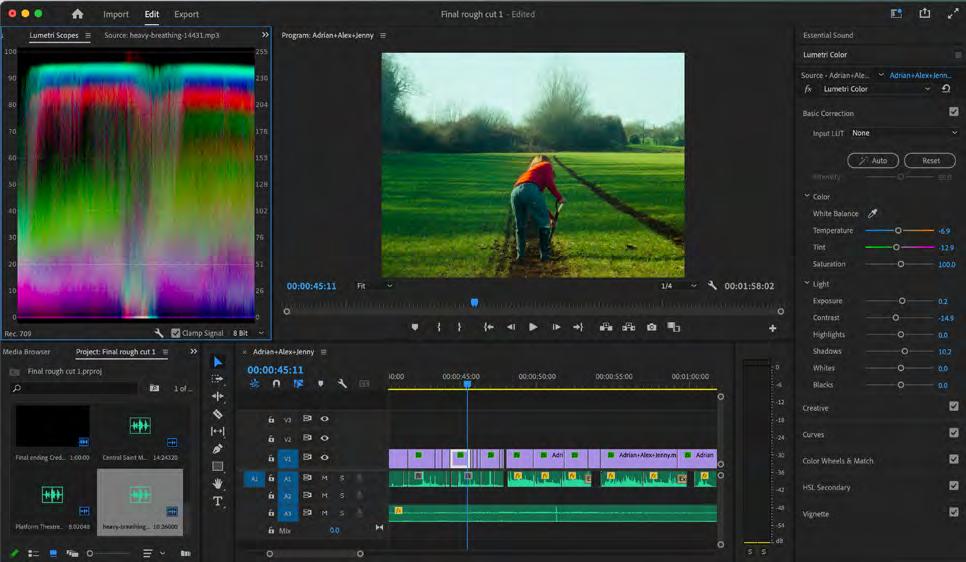Go to In point
Screen dimensions: 966x562
(489, 327)
